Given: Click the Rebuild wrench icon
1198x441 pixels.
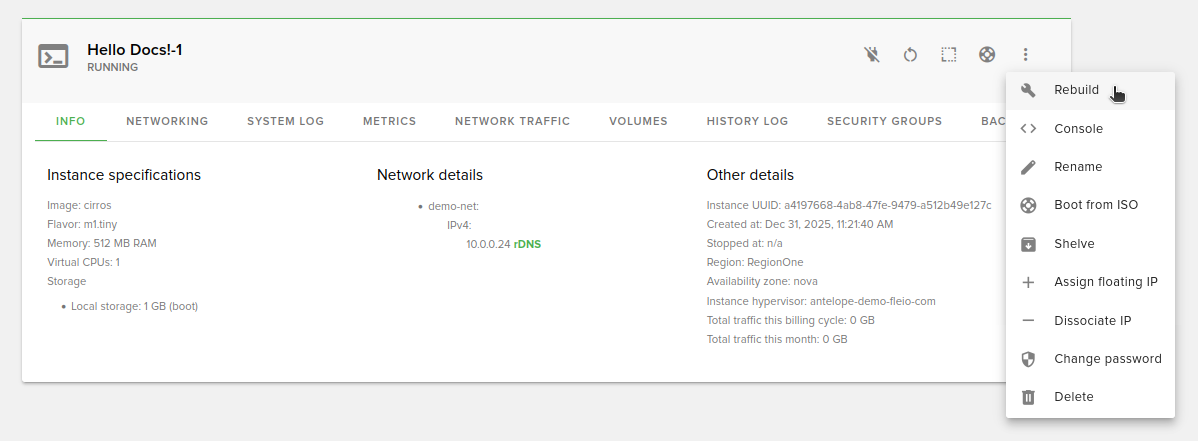Looking at the screenshot, I should [1028, 90].
